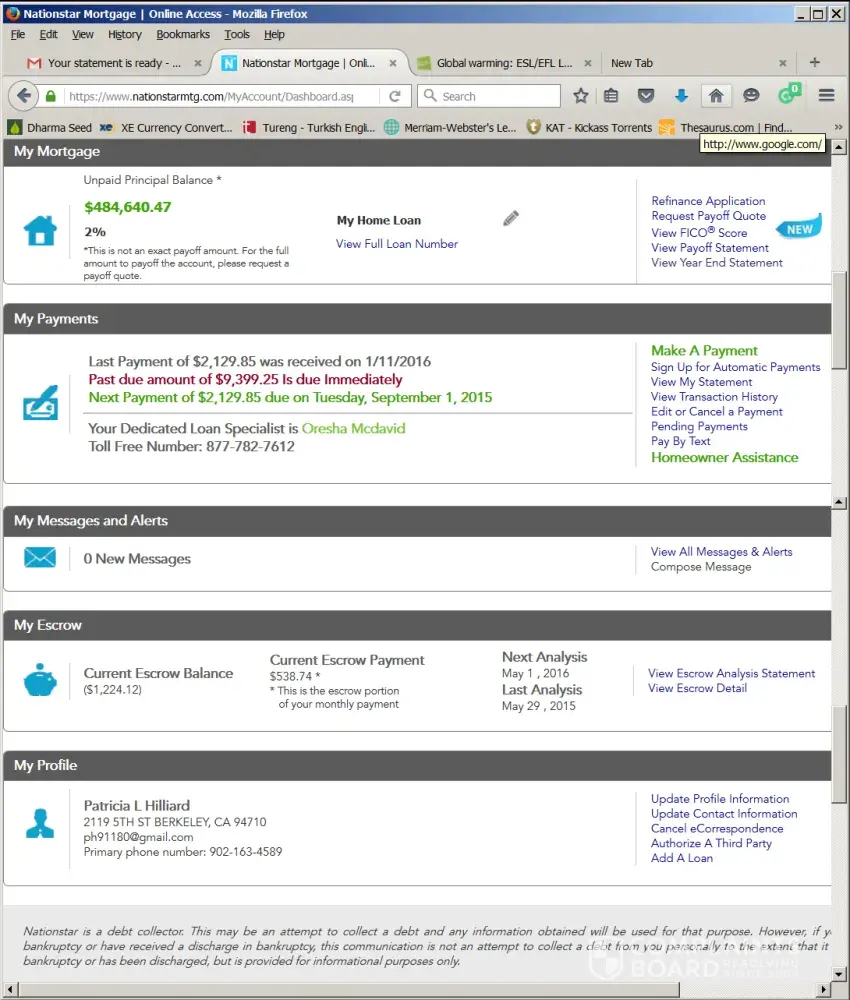The width and height of the screenshot is (850, 1000).
Task: Open View Transaction History
Action: tap(714, 397)
